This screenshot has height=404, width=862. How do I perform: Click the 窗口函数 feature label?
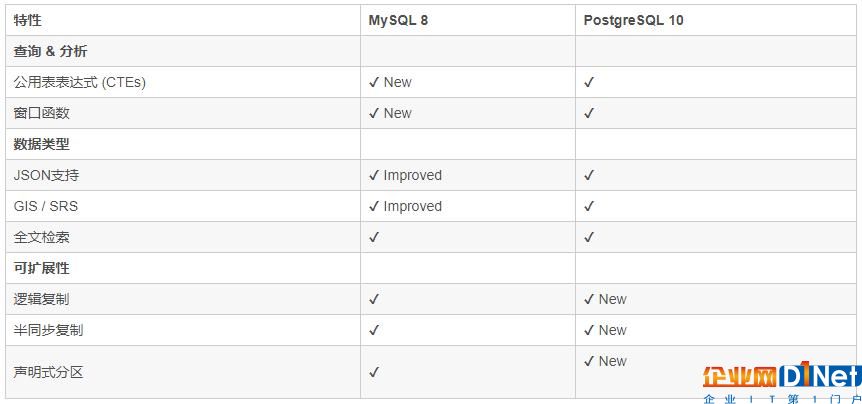[x=42, y=113]
